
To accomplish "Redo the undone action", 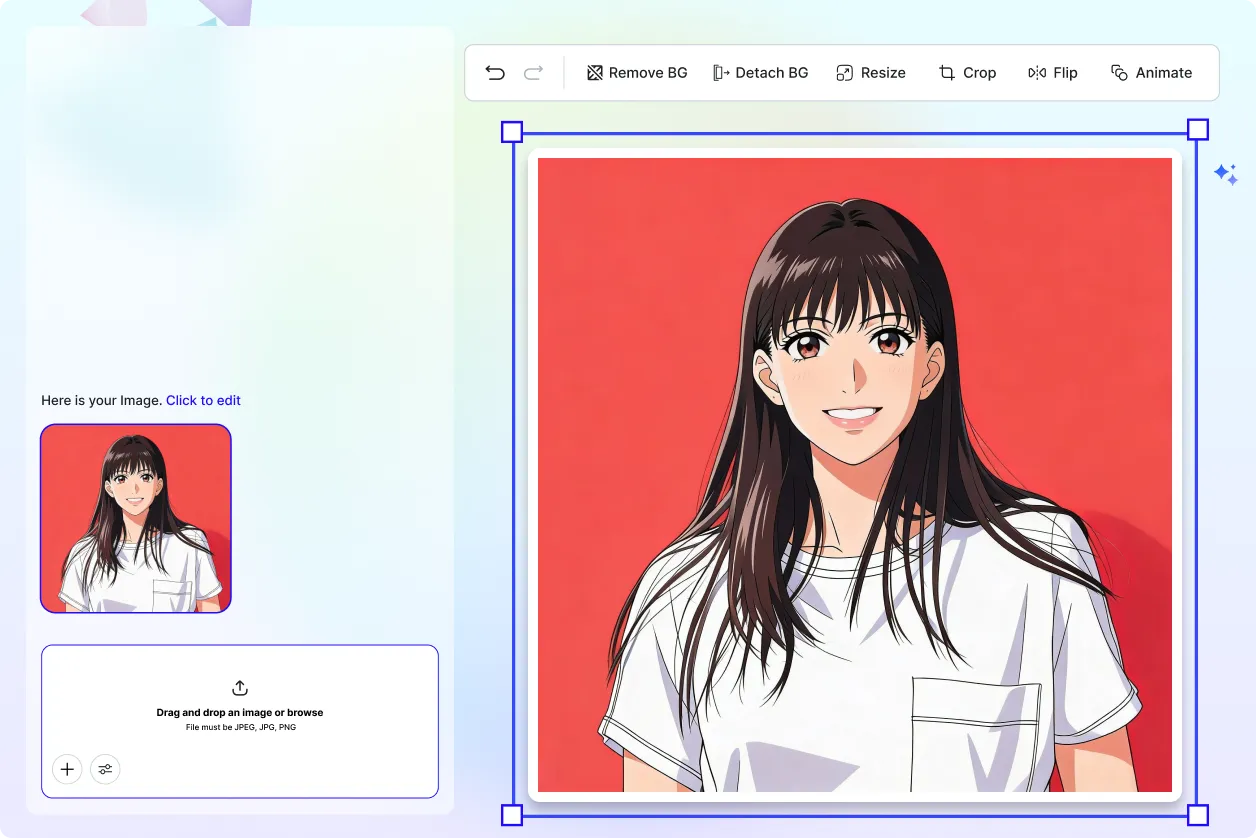I will pos(533,72).
